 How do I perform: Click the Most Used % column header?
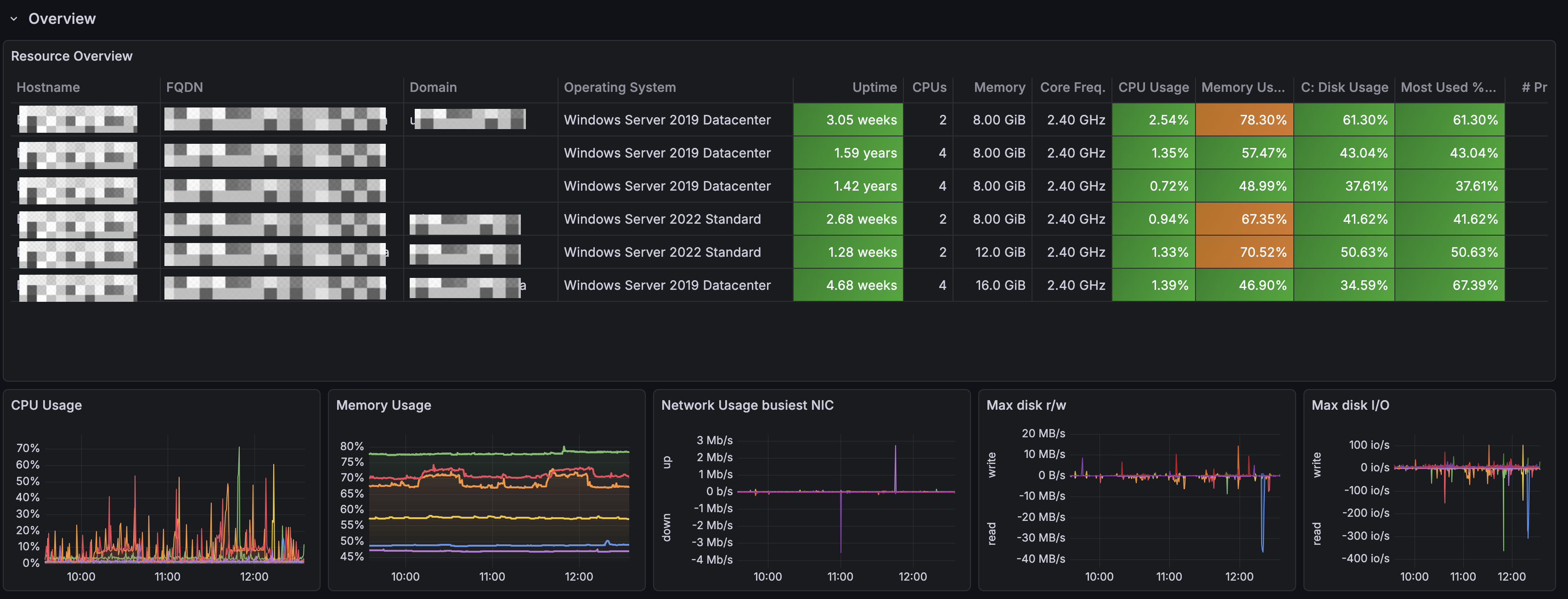click(1449, 87)
